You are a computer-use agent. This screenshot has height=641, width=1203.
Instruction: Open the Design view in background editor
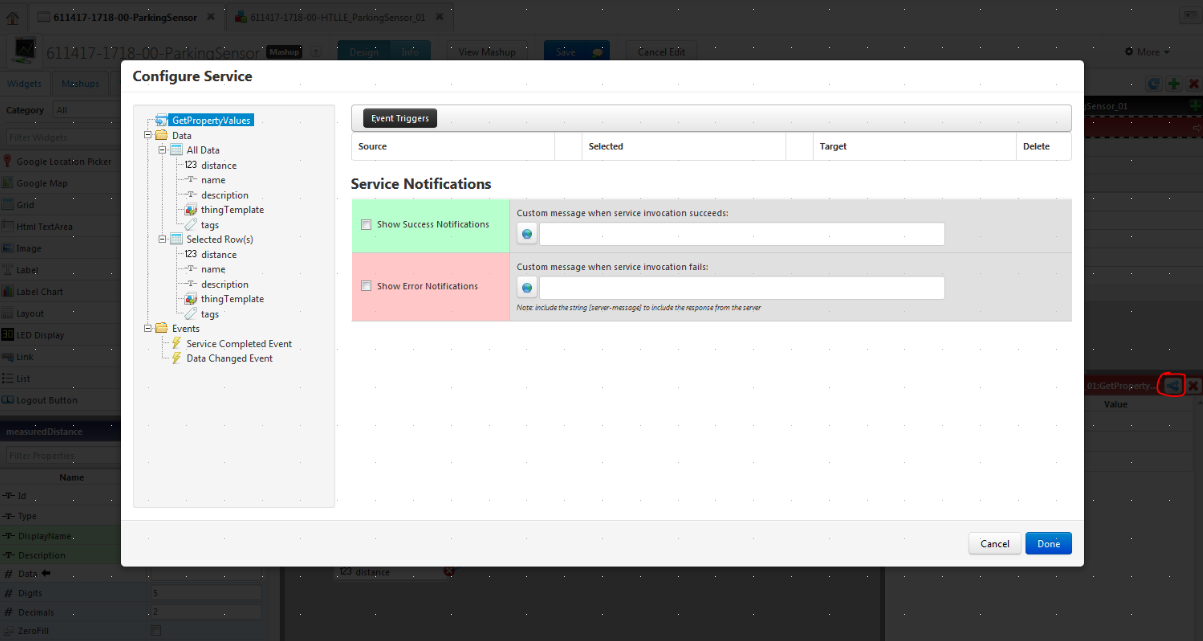pos(364,52)
